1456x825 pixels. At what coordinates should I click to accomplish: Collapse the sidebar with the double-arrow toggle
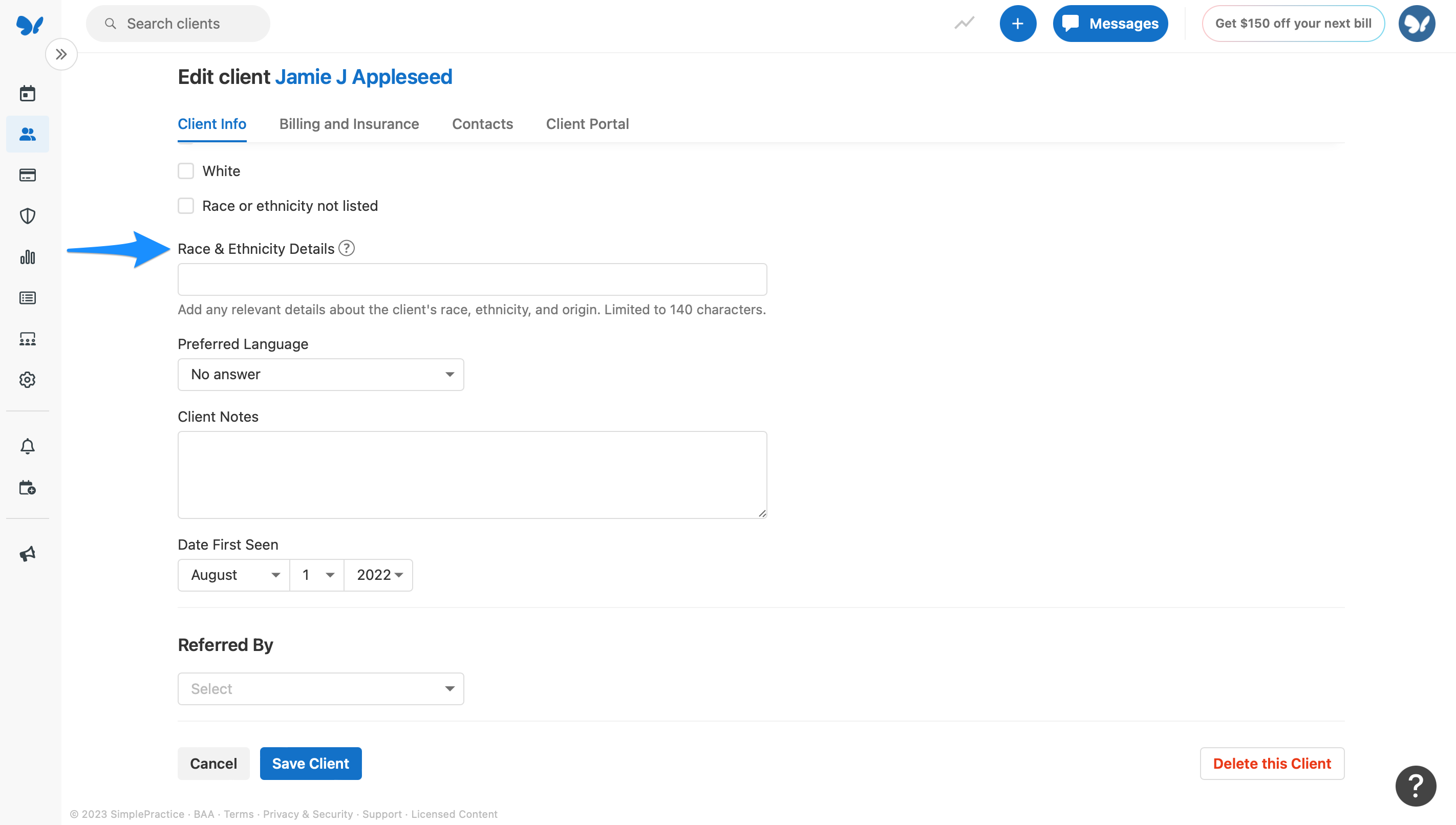point(61,54)
